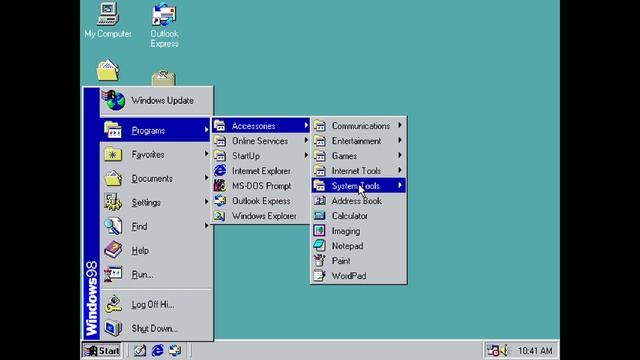Expand the Programs submenu arrow
The height and width of the screenshot is (360, 640).
[x=207, y=130]
